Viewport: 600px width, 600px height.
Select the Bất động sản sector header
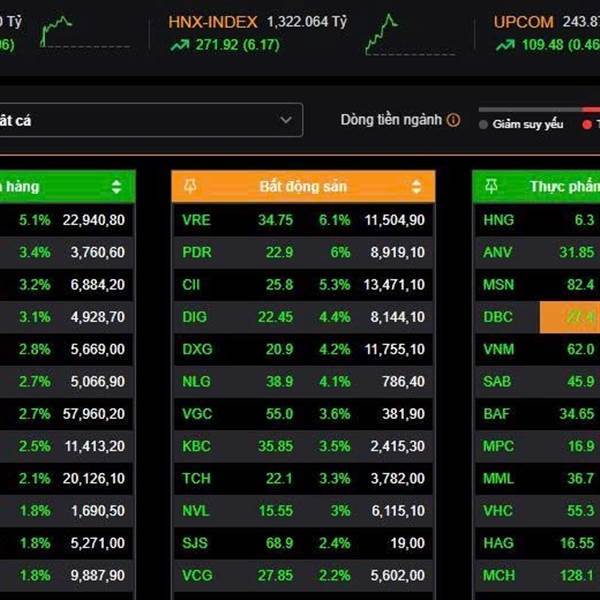coord(303,186)
